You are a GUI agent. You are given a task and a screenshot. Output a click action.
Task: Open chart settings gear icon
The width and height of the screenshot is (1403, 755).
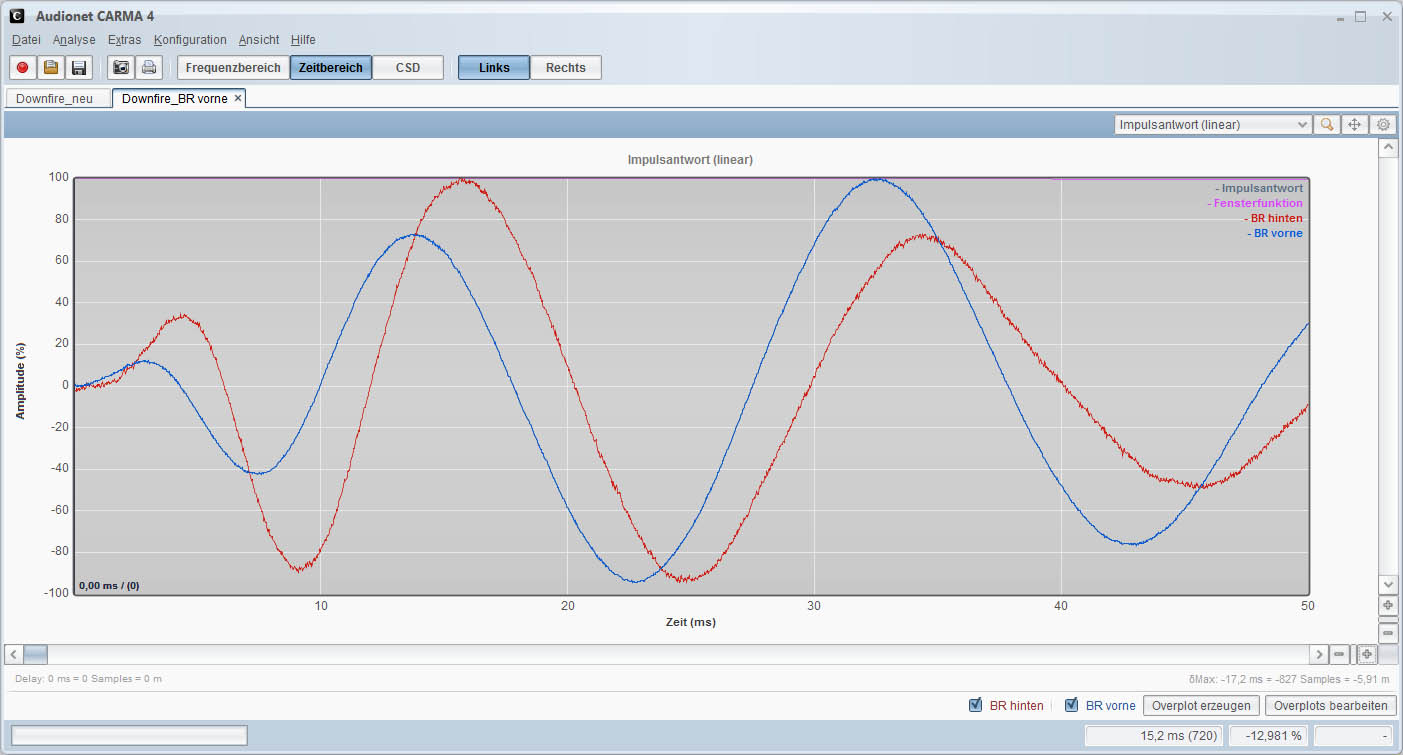click(x=1383, y=125)
